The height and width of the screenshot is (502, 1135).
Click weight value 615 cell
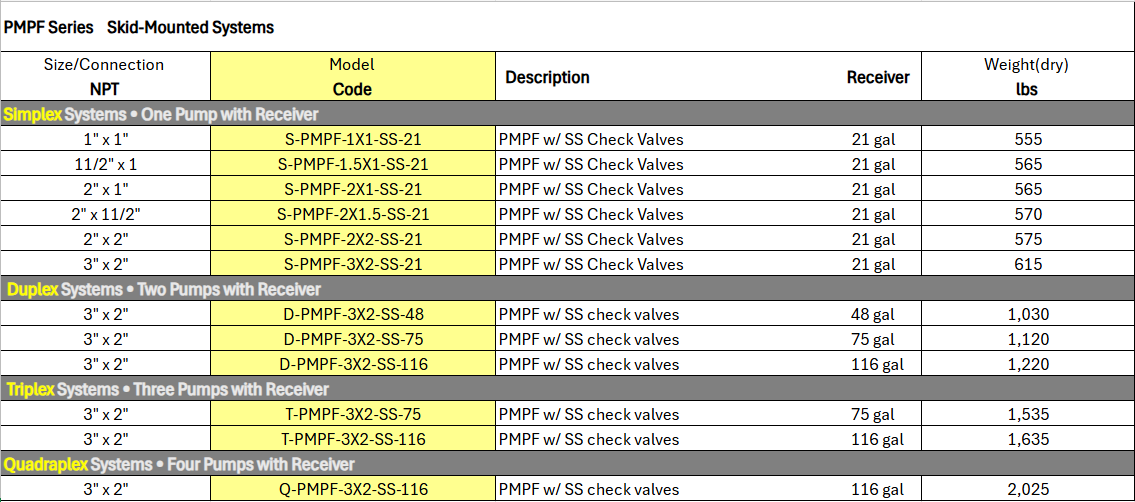pos(1027,265)
